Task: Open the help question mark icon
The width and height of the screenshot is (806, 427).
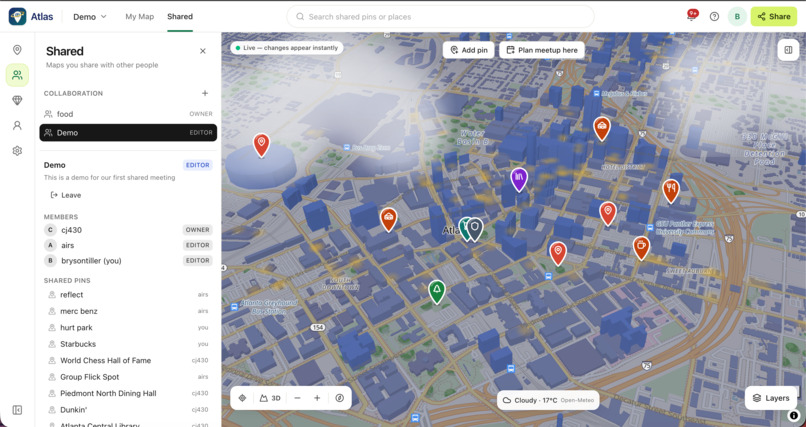Action: [x=714, y=16]
